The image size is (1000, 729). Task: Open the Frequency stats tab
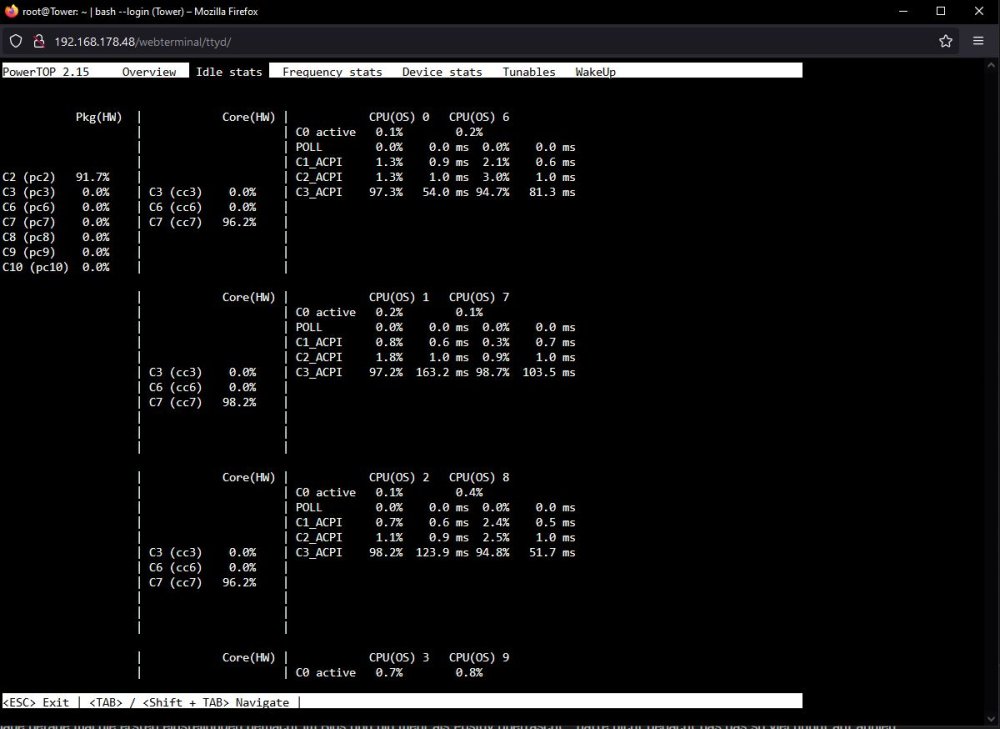[x=332, y=72]
